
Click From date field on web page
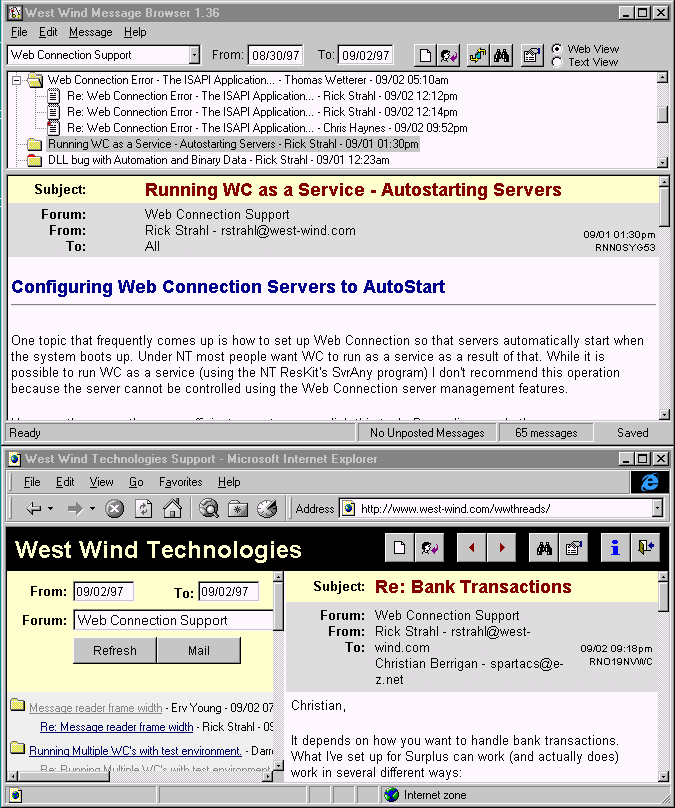[x=104, y=592]
